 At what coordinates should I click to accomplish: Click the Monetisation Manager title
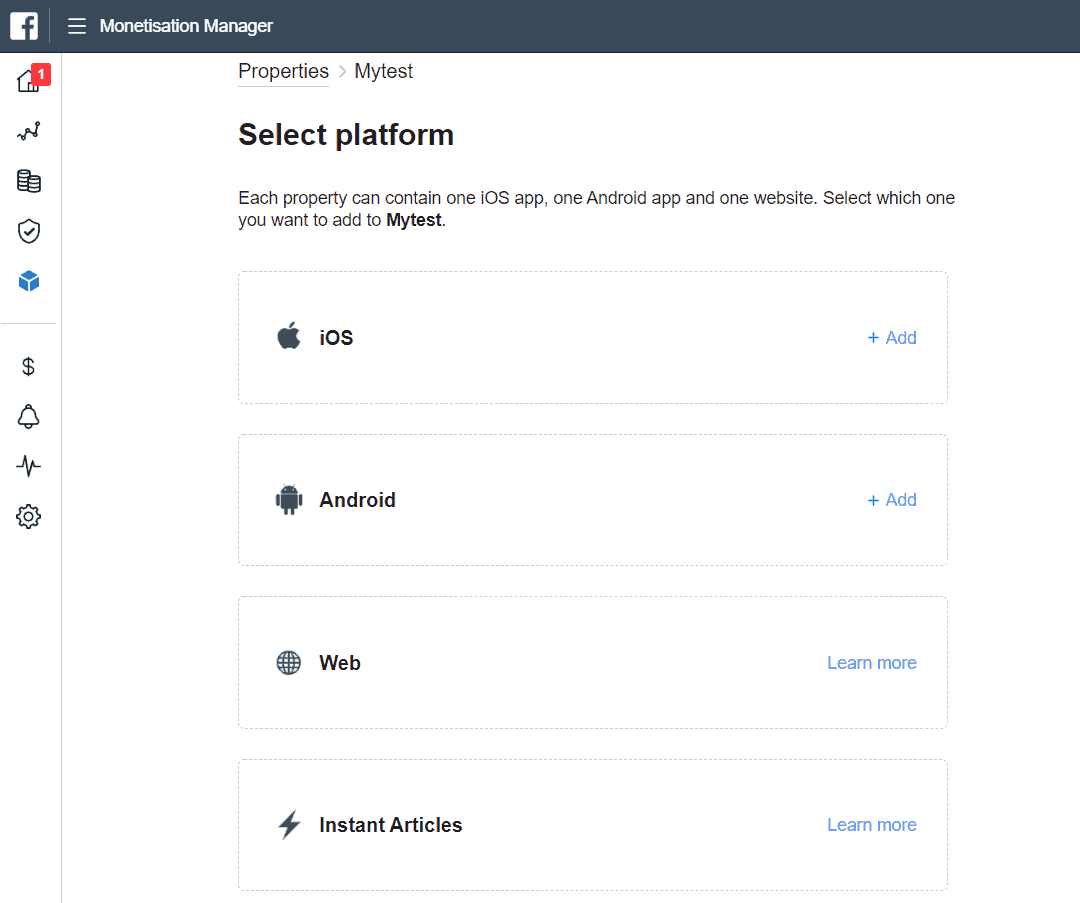coord(186,26)
